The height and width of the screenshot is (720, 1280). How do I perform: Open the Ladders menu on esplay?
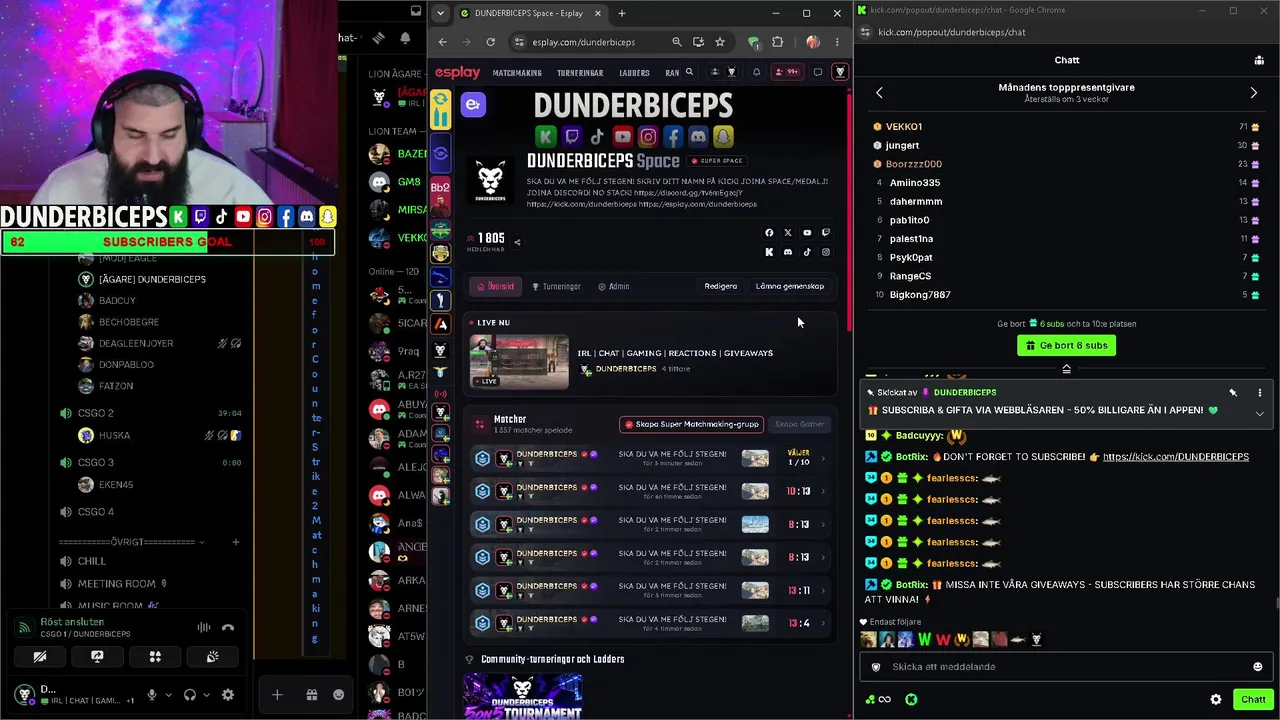click(634, 73)
